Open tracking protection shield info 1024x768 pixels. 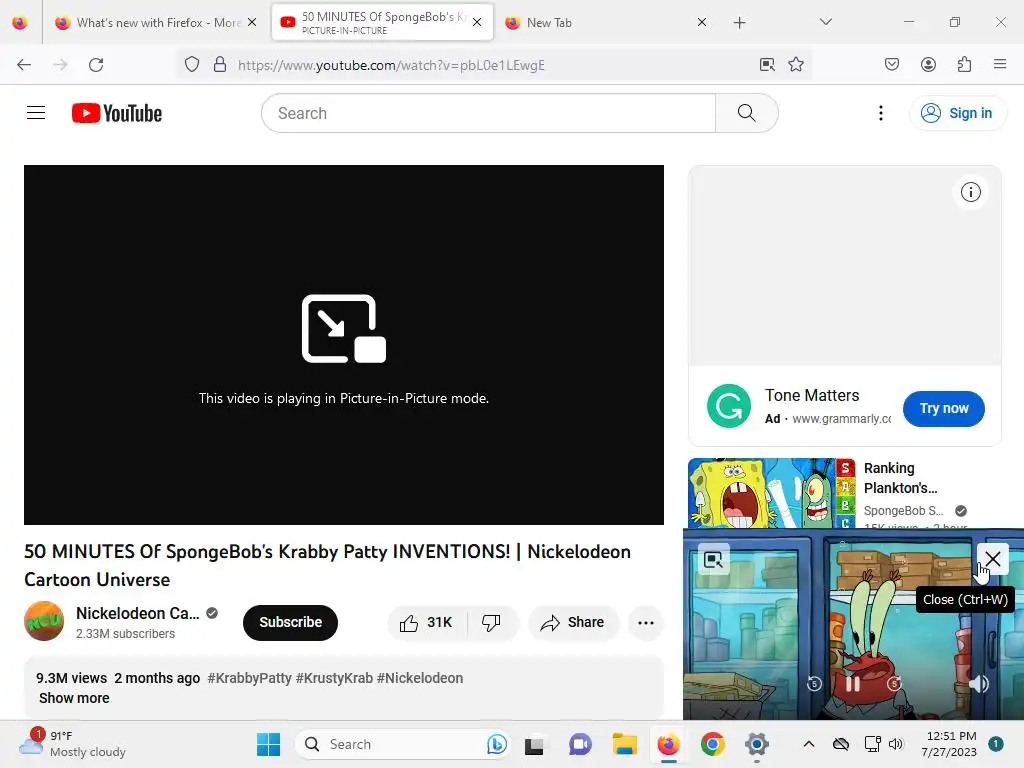point(191,65)
